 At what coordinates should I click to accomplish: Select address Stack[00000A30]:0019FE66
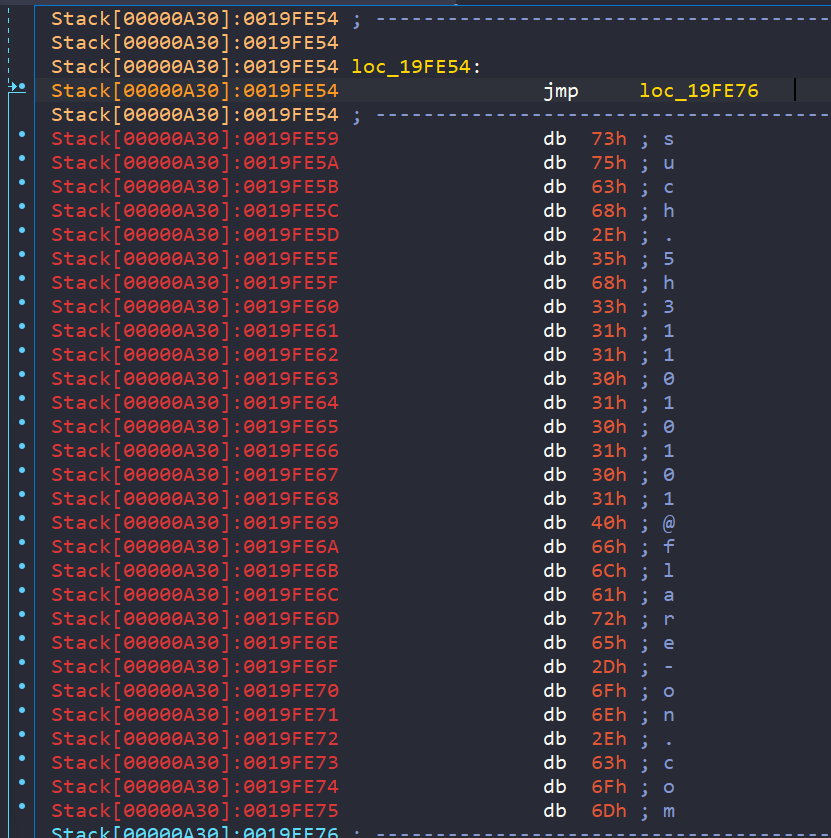pos(195,451)
